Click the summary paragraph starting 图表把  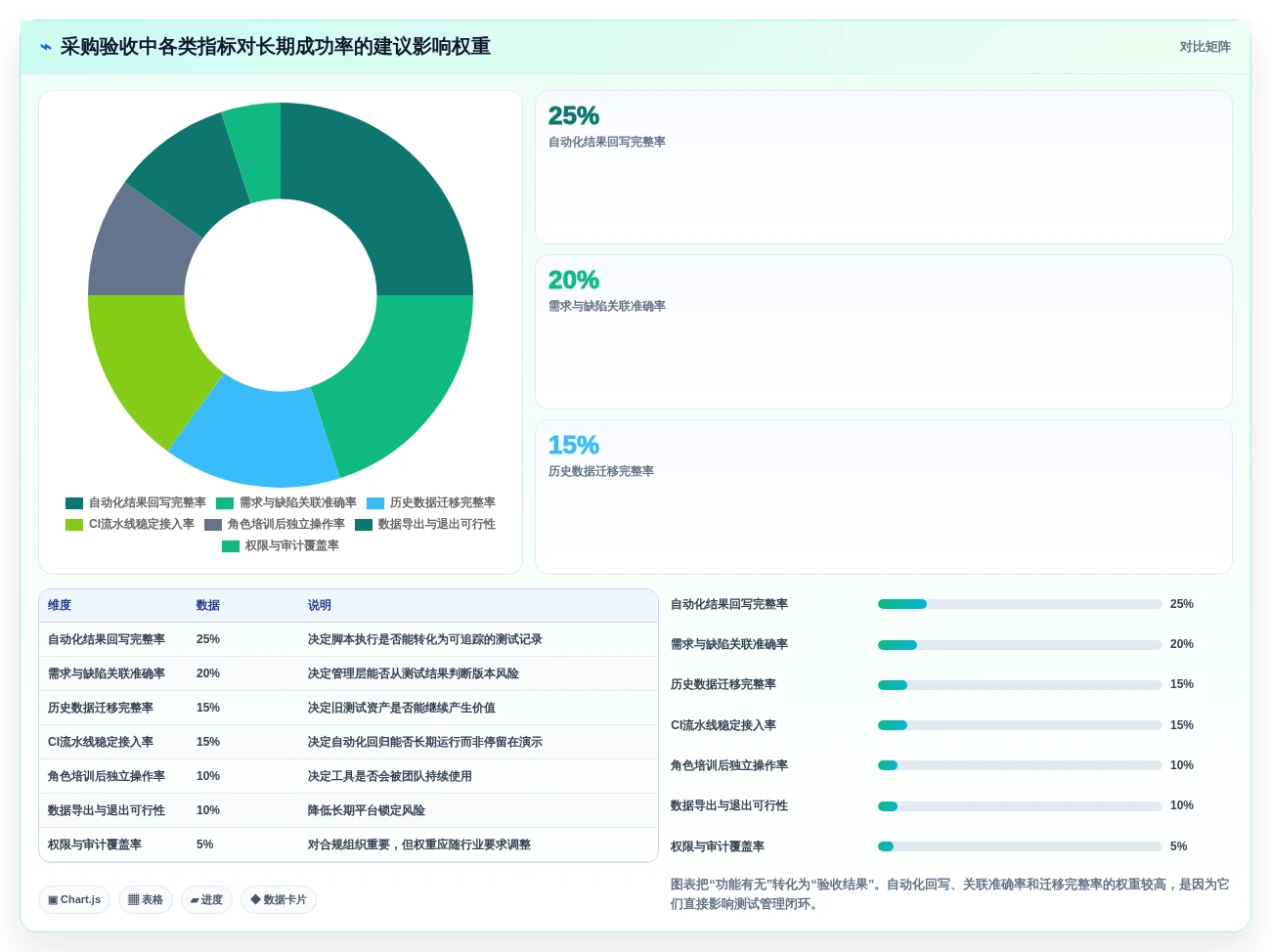[x=950, y=894]
